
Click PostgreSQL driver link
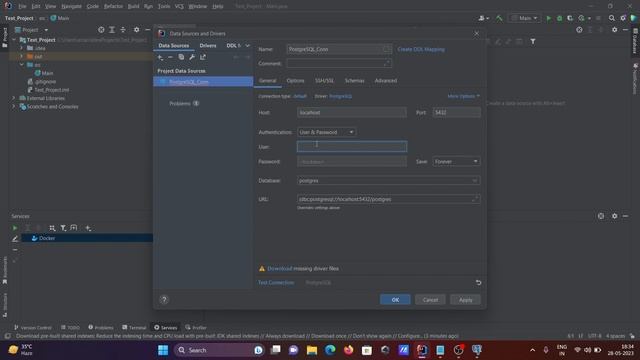[340, 96]
